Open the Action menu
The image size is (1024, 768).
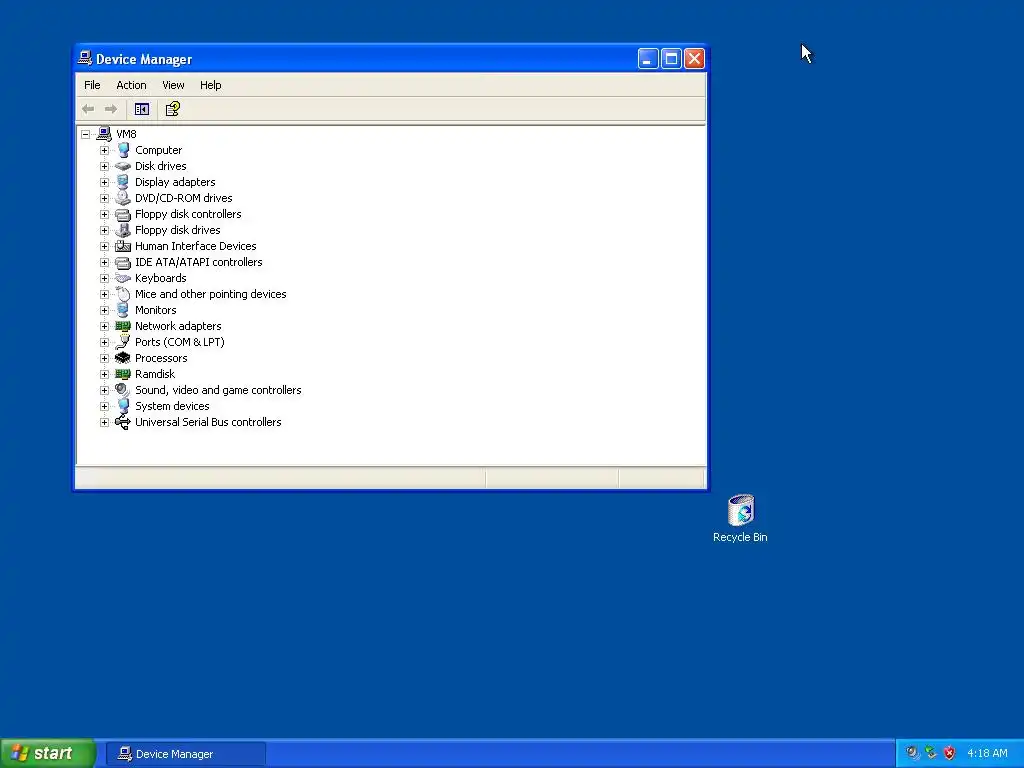[131, 85]
